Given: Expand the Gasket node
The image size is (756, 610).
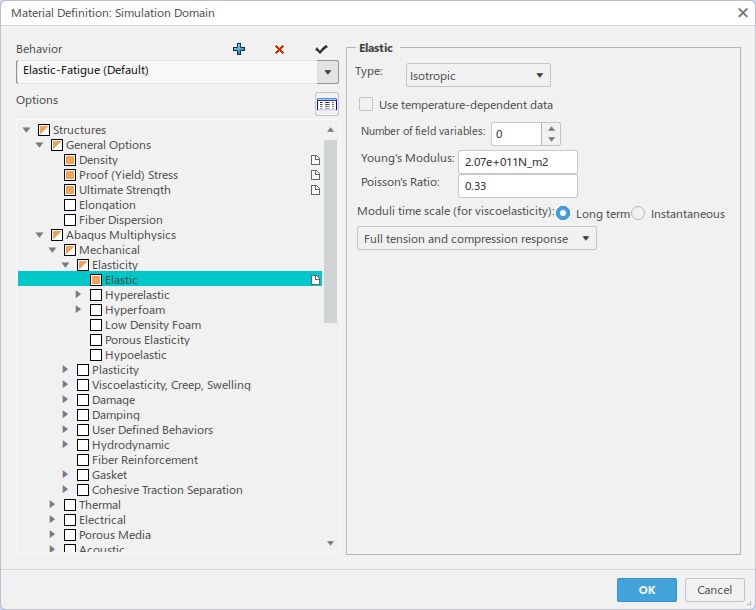Looking at the screenshot, I should [x=66, y=474].
